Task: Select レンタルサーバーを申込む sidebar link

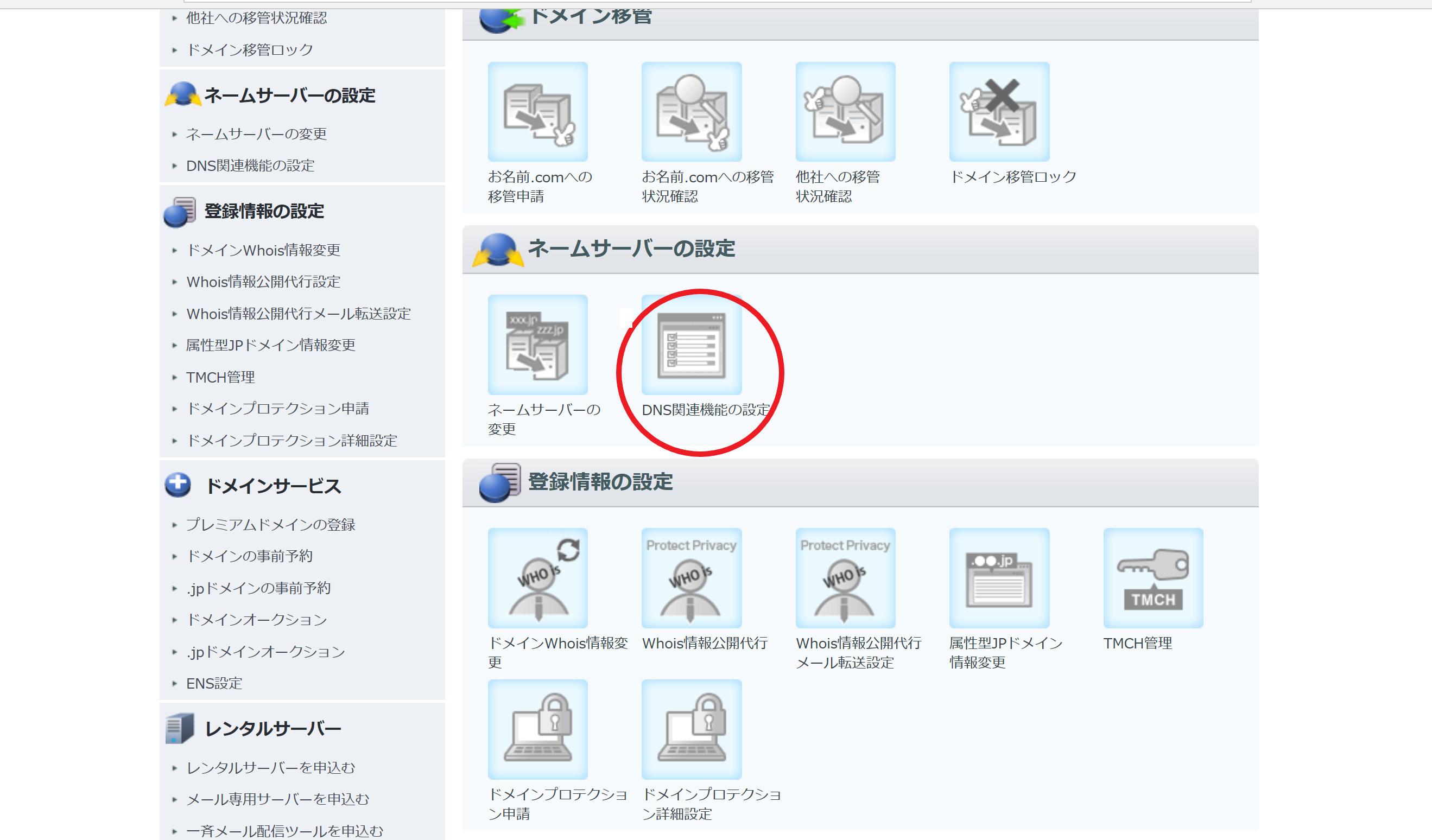Action: click(x=270, y=768)
